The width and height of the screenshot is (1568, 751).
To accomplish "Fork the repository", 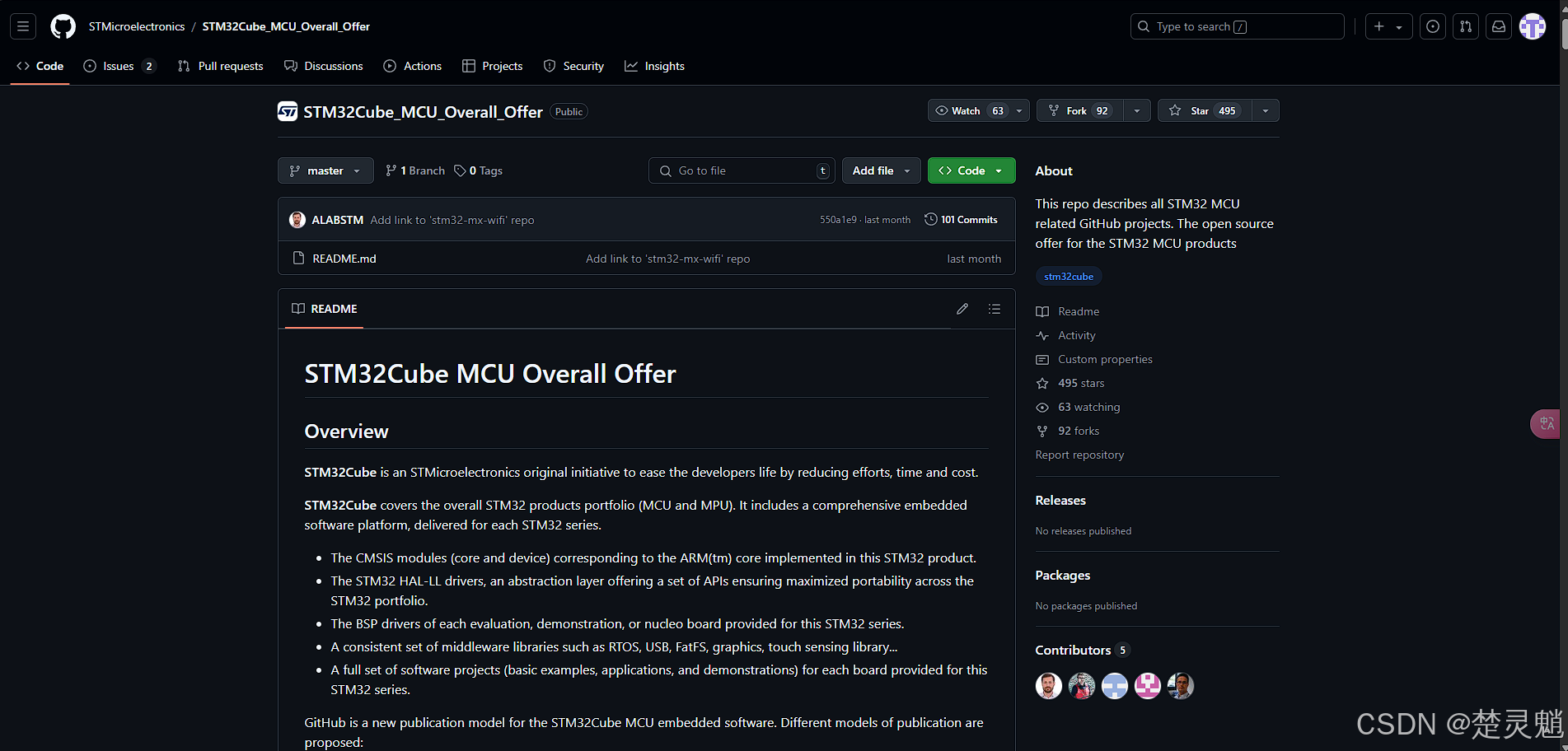I will pyautogui.click(x=1080, y=110).
